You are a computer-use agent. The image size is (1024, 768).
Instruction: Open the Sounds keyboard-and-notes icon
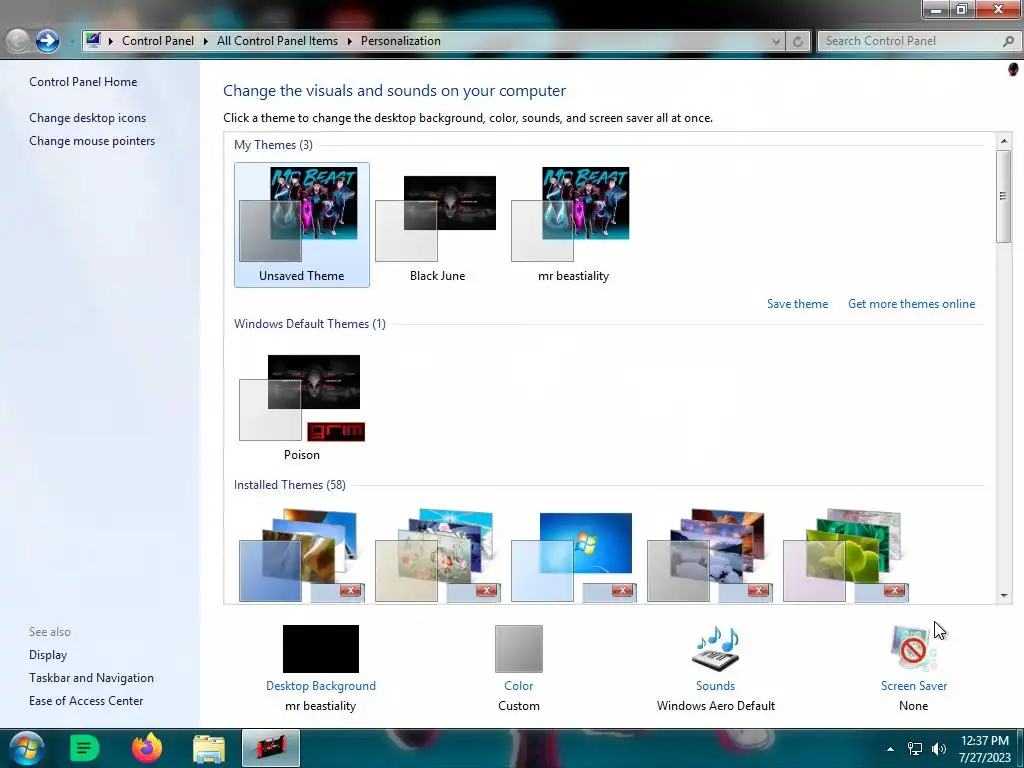coord(716,648)
